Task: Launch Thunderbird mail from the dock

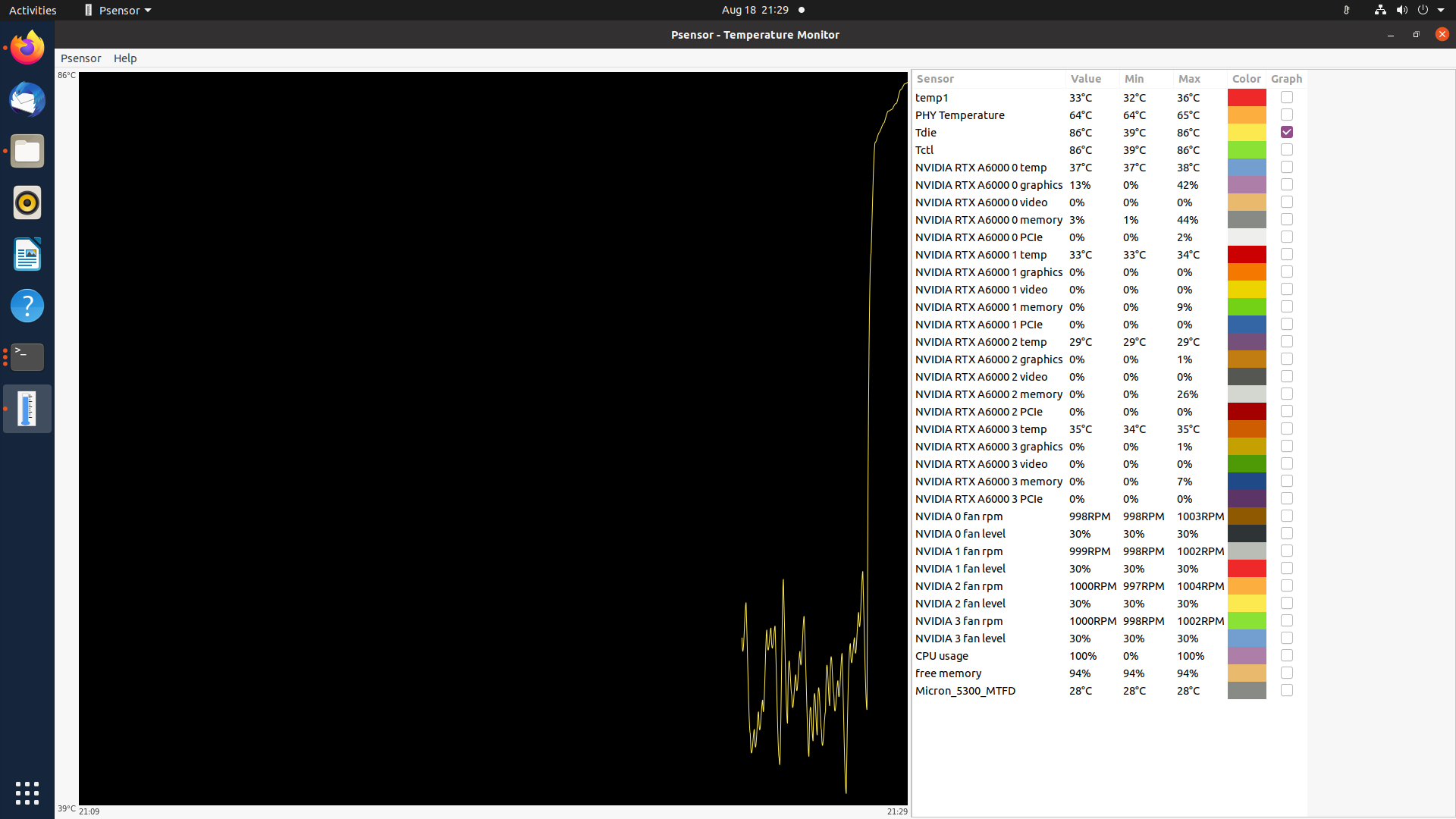Action: tap(27, 99)
